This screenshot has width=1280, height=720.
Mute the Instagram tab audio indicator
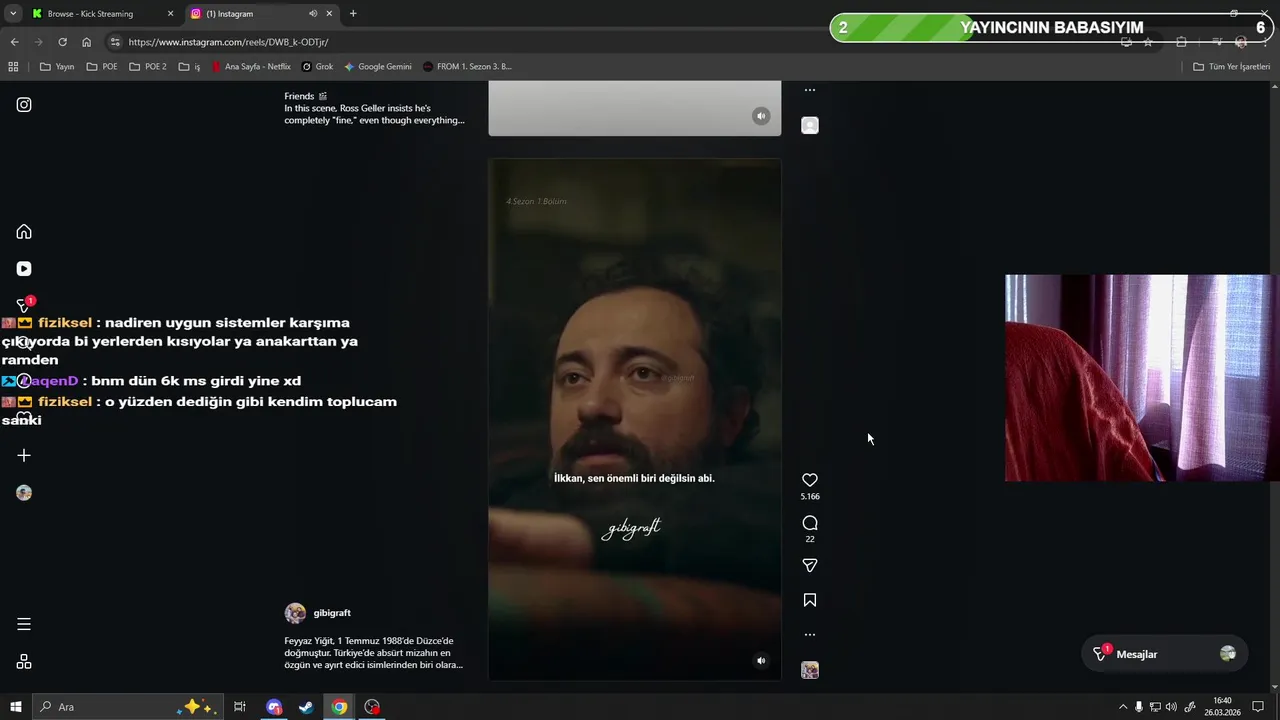[313, 14]
